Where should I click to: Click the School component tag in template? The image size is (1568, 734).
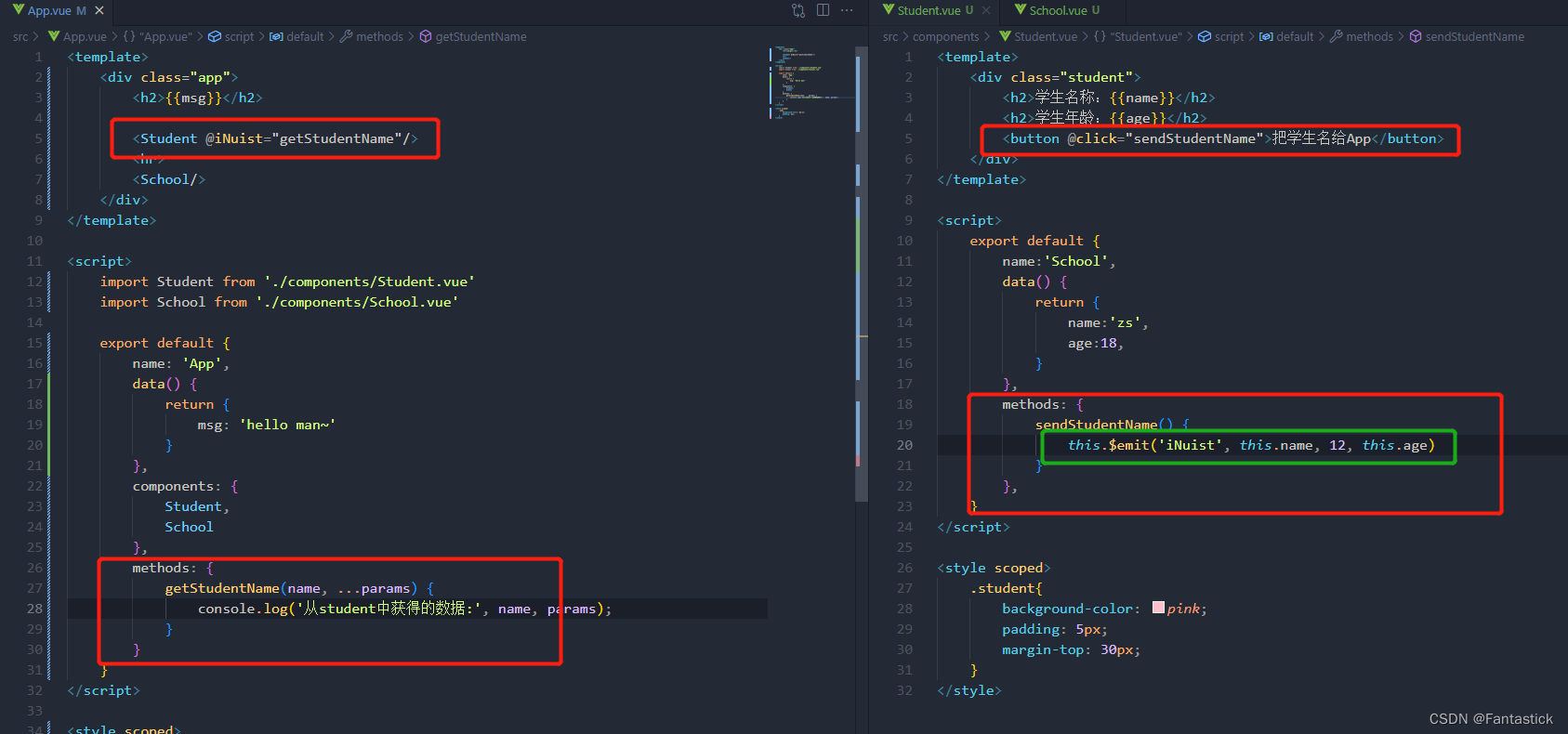tap(168, 179)
